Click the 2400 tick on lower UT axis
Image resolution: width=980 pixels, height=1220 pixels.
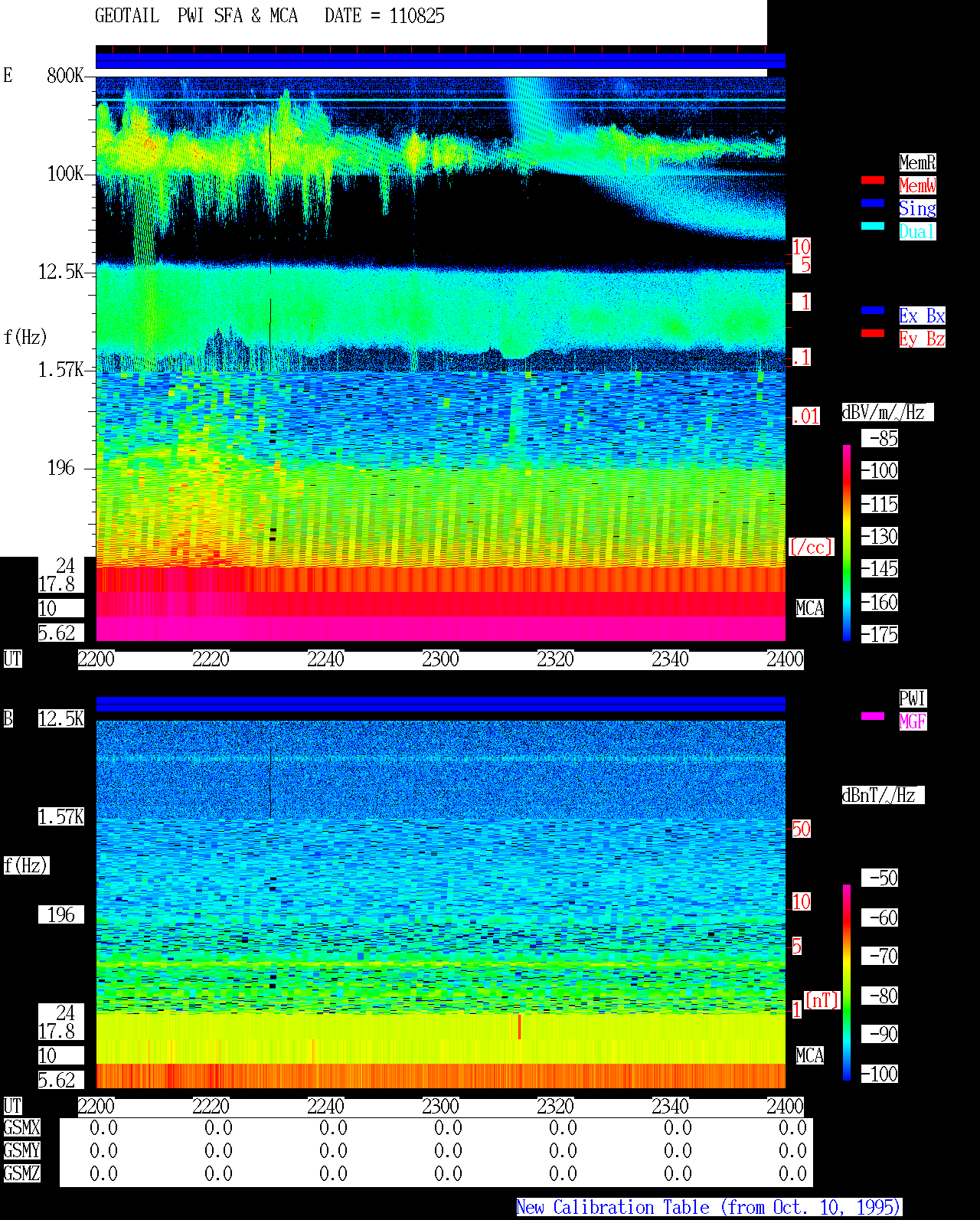(x=785, y=1107)
